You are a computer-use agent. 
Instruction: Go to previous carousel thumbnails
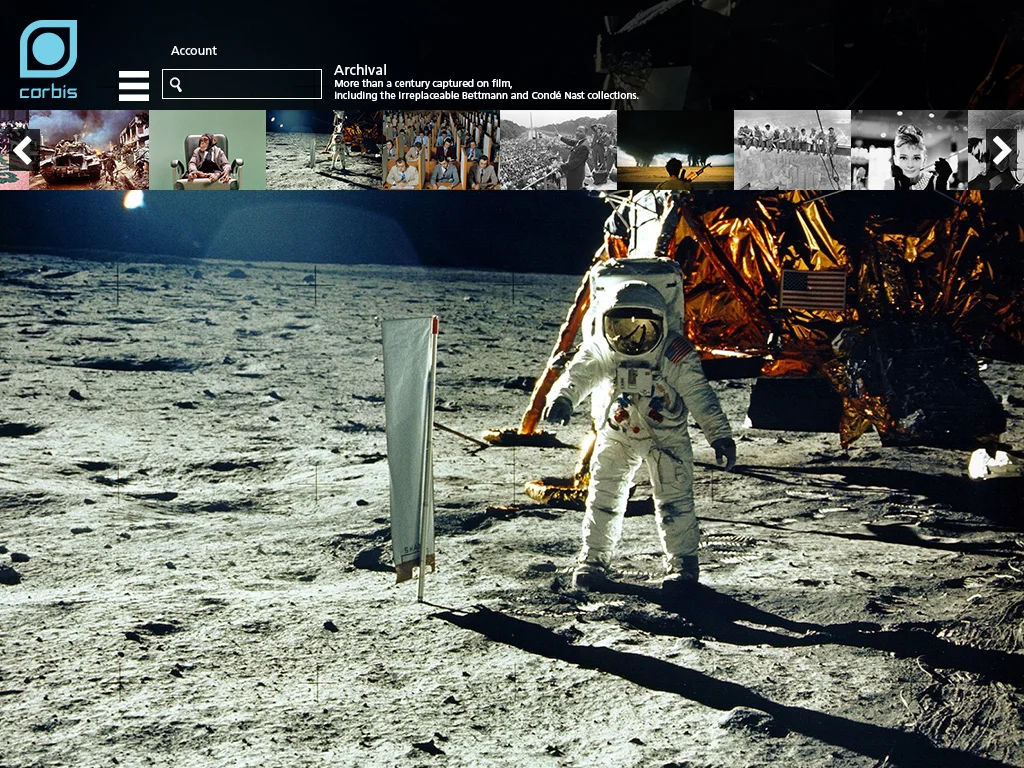(23, 150)
